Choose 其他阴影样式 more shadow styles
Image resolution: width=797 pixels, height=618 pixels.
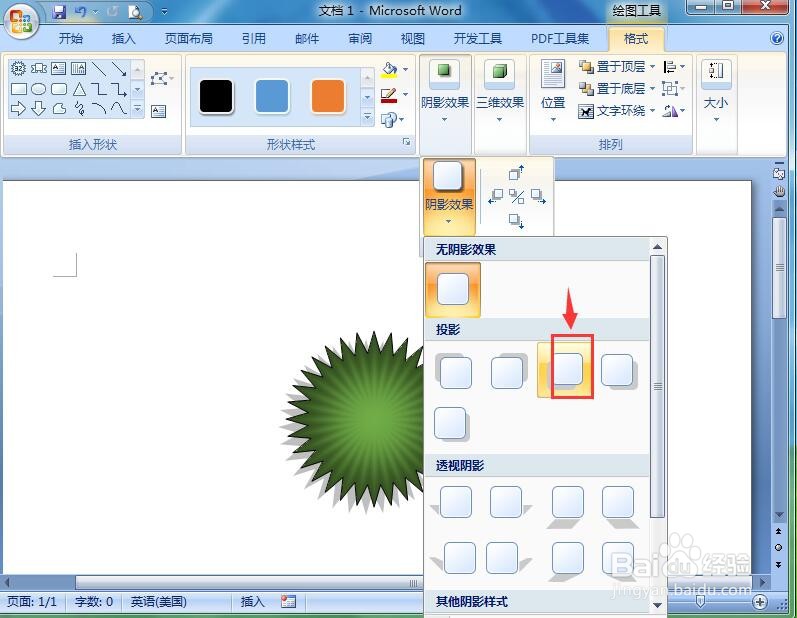coord(472,602)
